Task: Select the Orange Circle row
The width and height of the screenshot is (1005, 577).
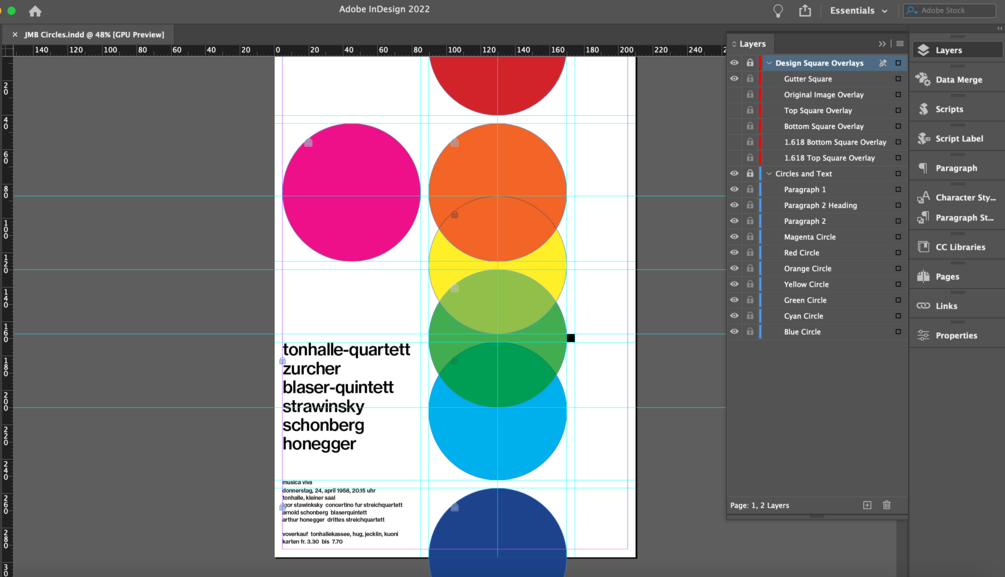Action: click(x=817, y=269)
